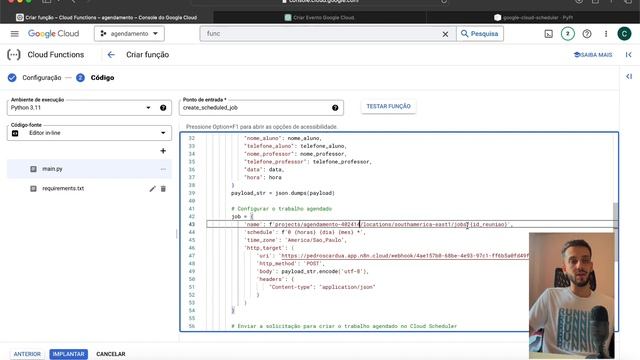Click the 'http_method': 'POST' line
The image size is (640, 360).
(x=291, y=264)
